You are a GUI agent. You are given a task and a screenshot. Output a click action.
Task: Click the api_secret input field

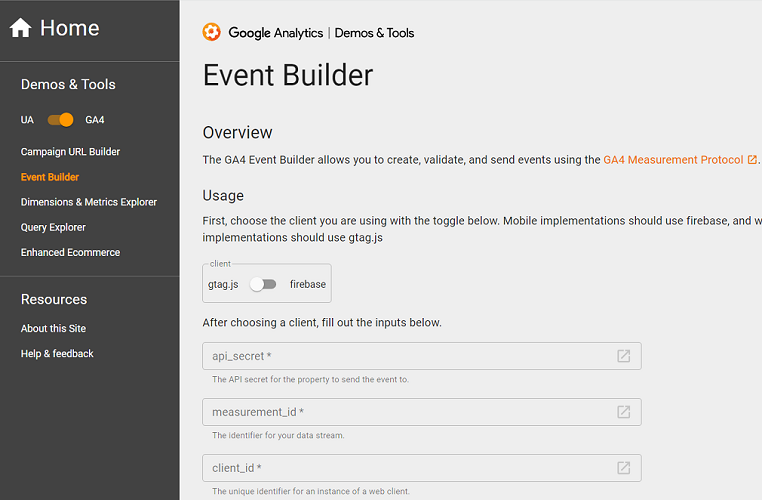[422, 356]
